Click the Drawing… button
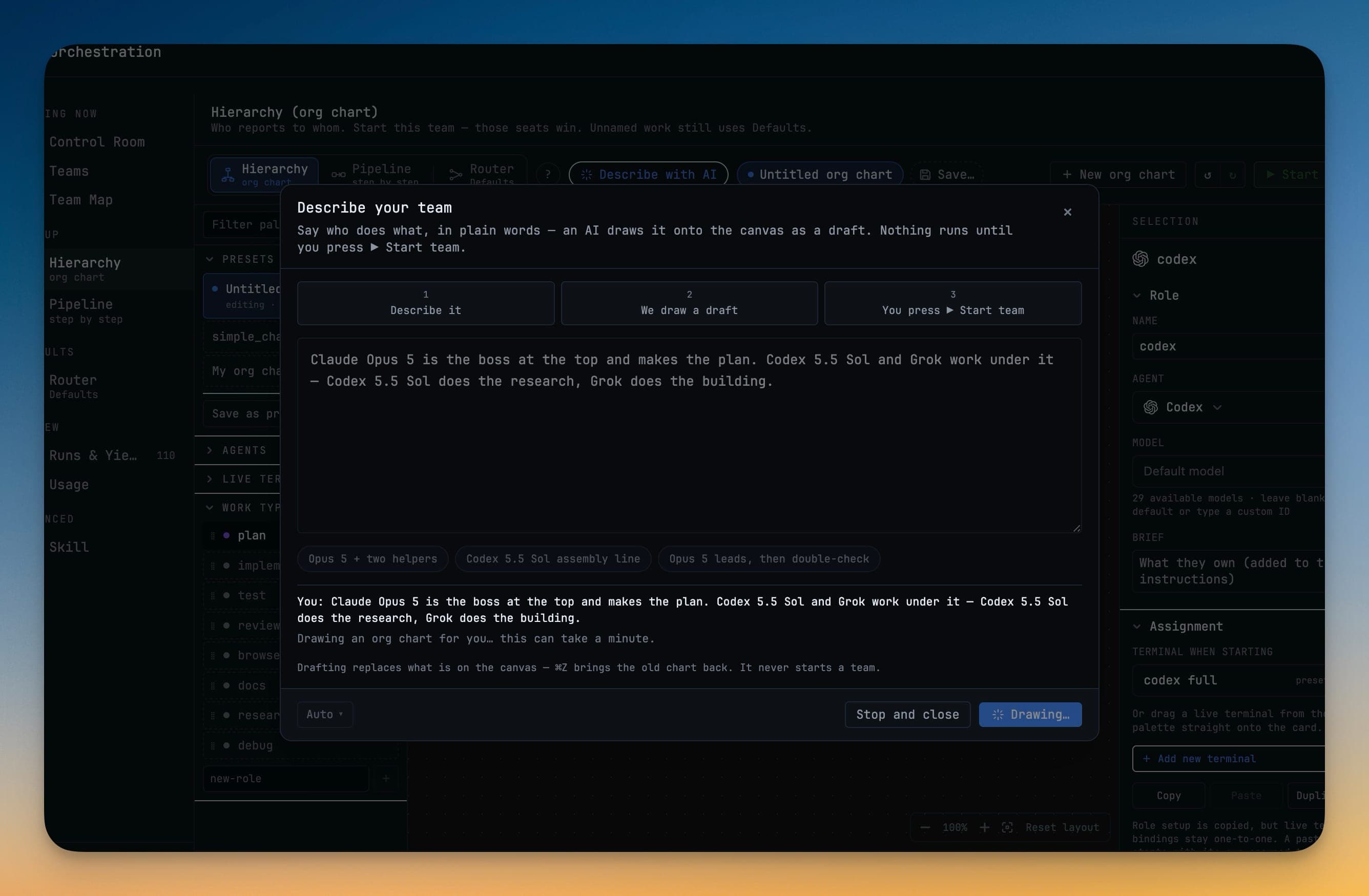The image size is (1369, 896). (1030, 714)
